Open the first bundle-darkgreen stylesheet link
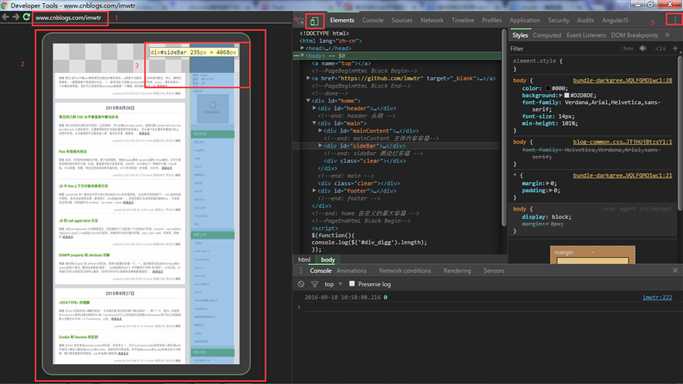Viewport: 683px width, 384px height. point(622,81)
